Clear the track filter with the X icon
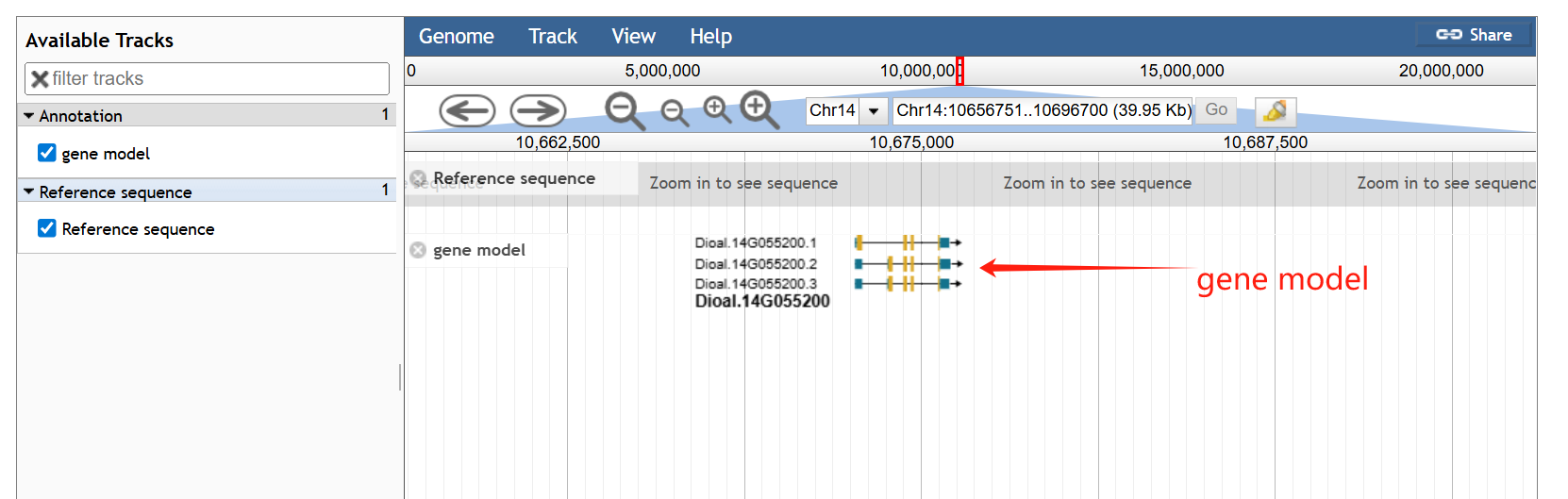Viewport: 1568px width, 499px height. (40, 79)
